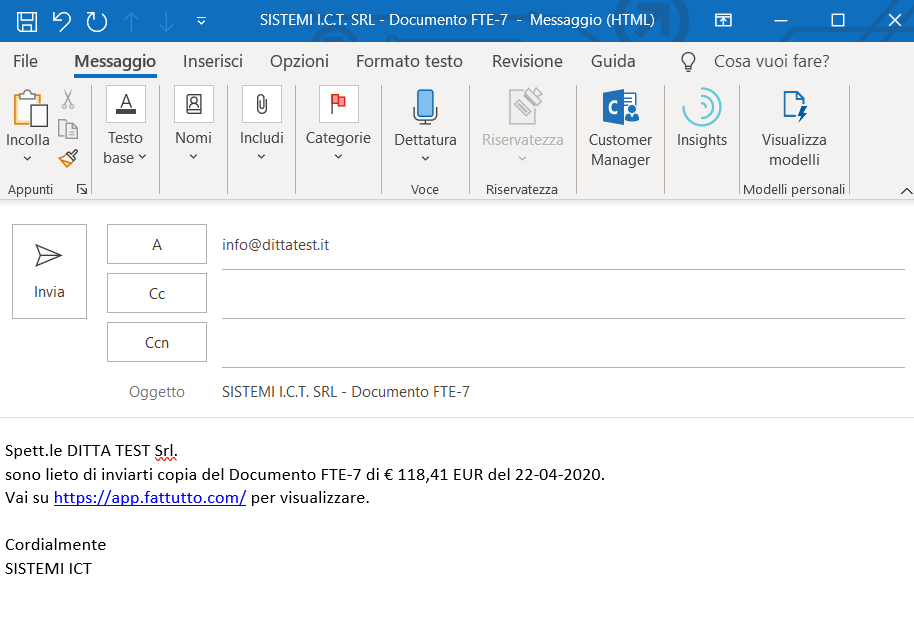Click the lightbulb search icon

pyautogui.click(x=688, y=61)
